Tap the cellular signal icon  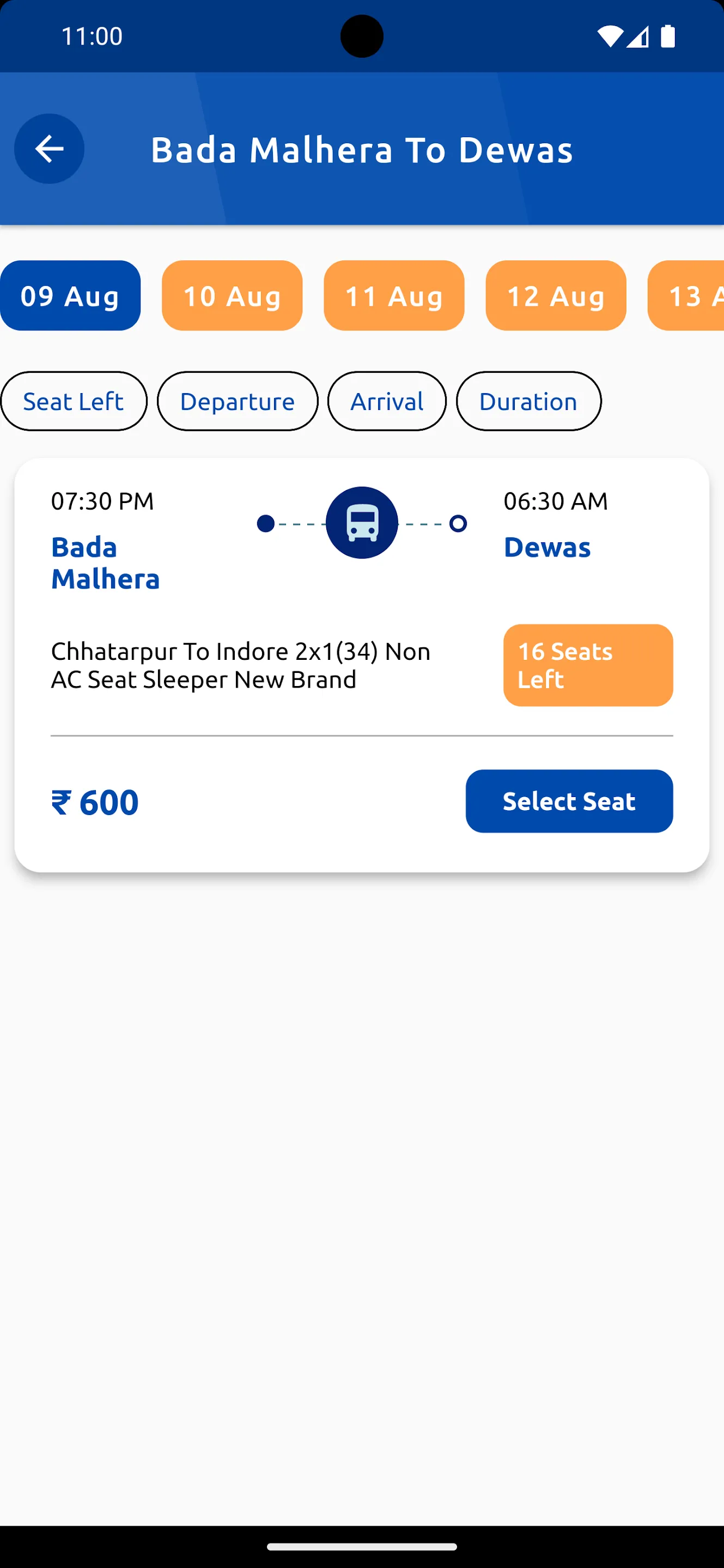pos(637,36)
